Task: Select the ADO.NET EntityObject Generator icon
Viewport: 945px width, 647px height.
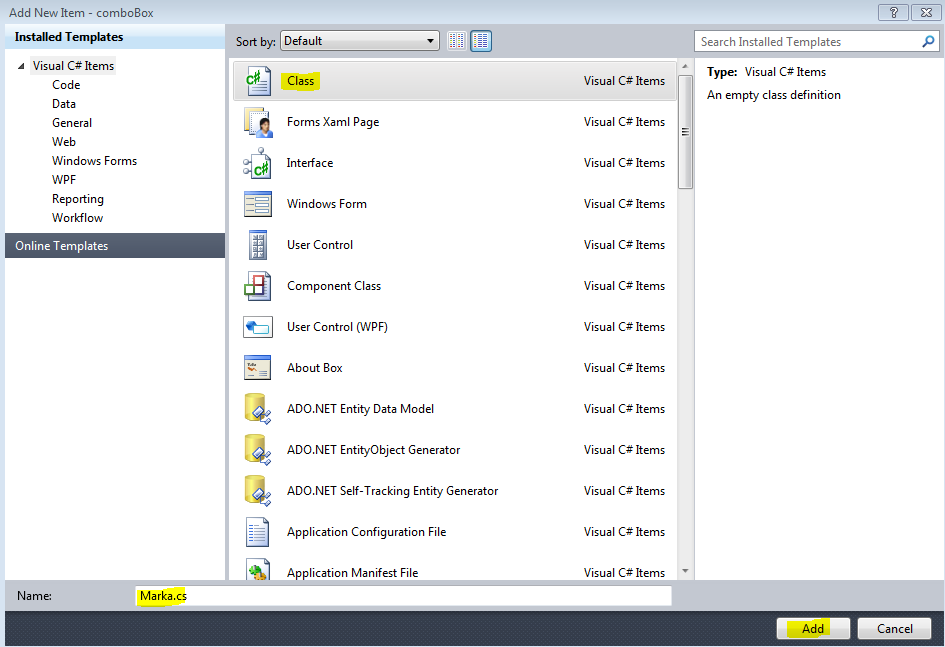Action: point(258,450)
